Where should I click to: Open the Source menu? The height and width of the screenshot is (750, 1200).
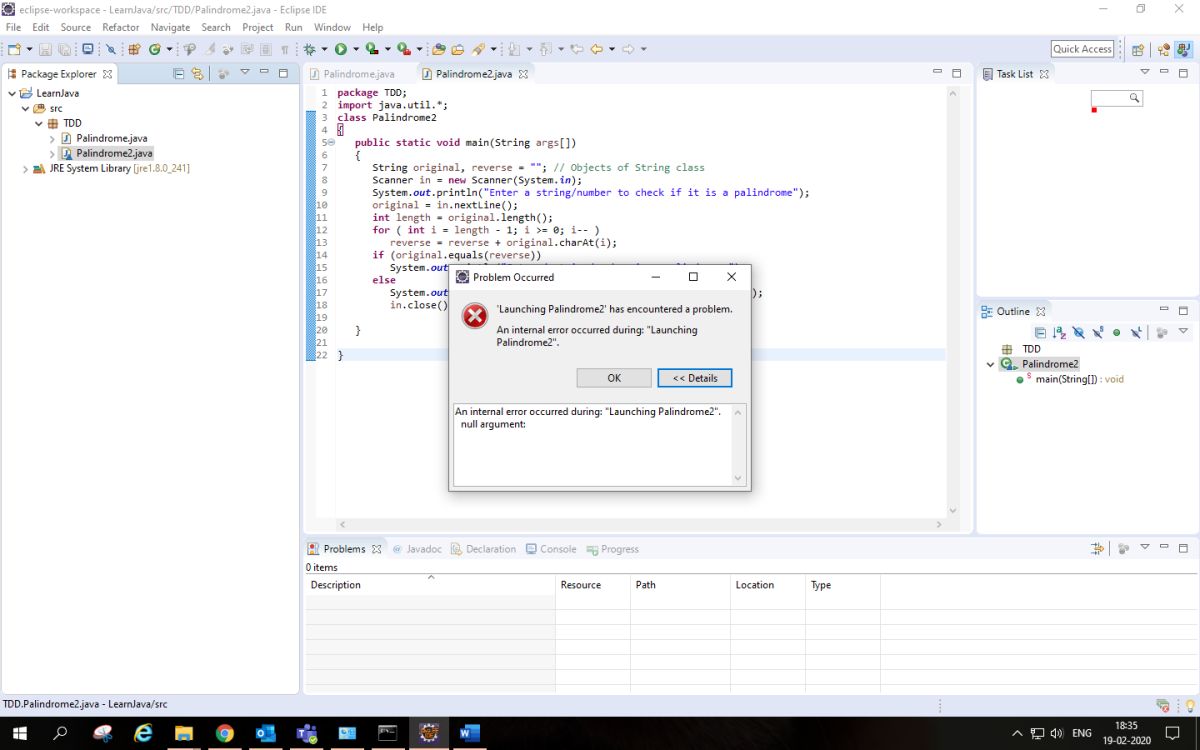76,27
